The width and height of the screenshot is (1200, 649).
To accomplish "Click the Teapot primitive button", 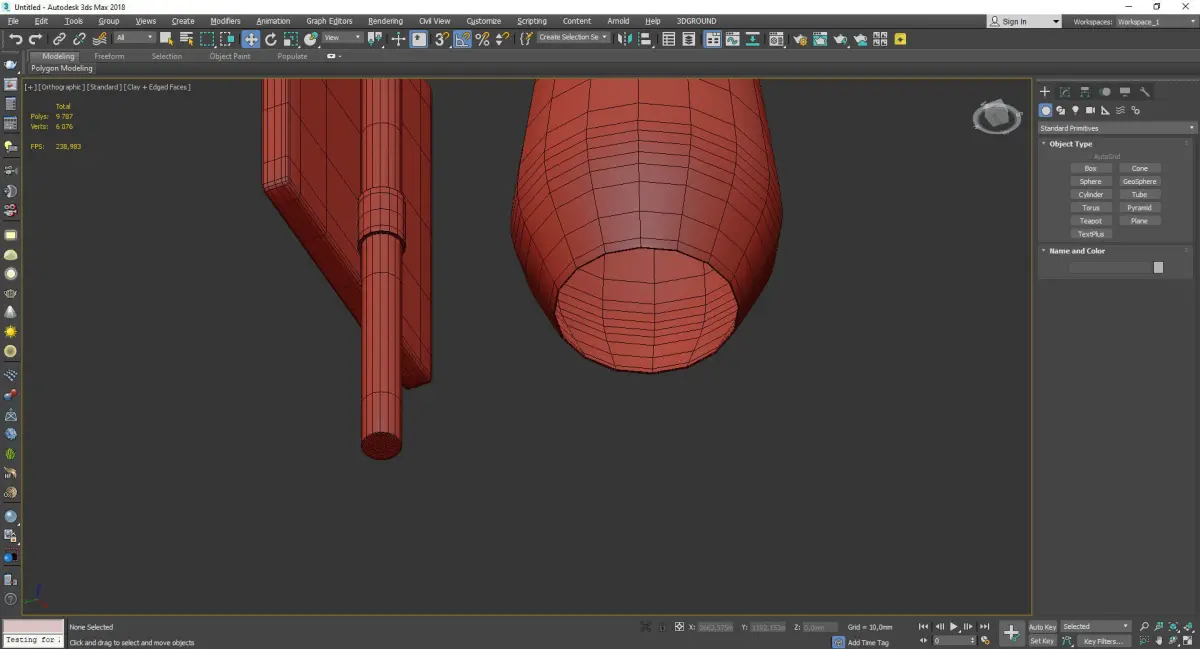I will (1090, 221).
